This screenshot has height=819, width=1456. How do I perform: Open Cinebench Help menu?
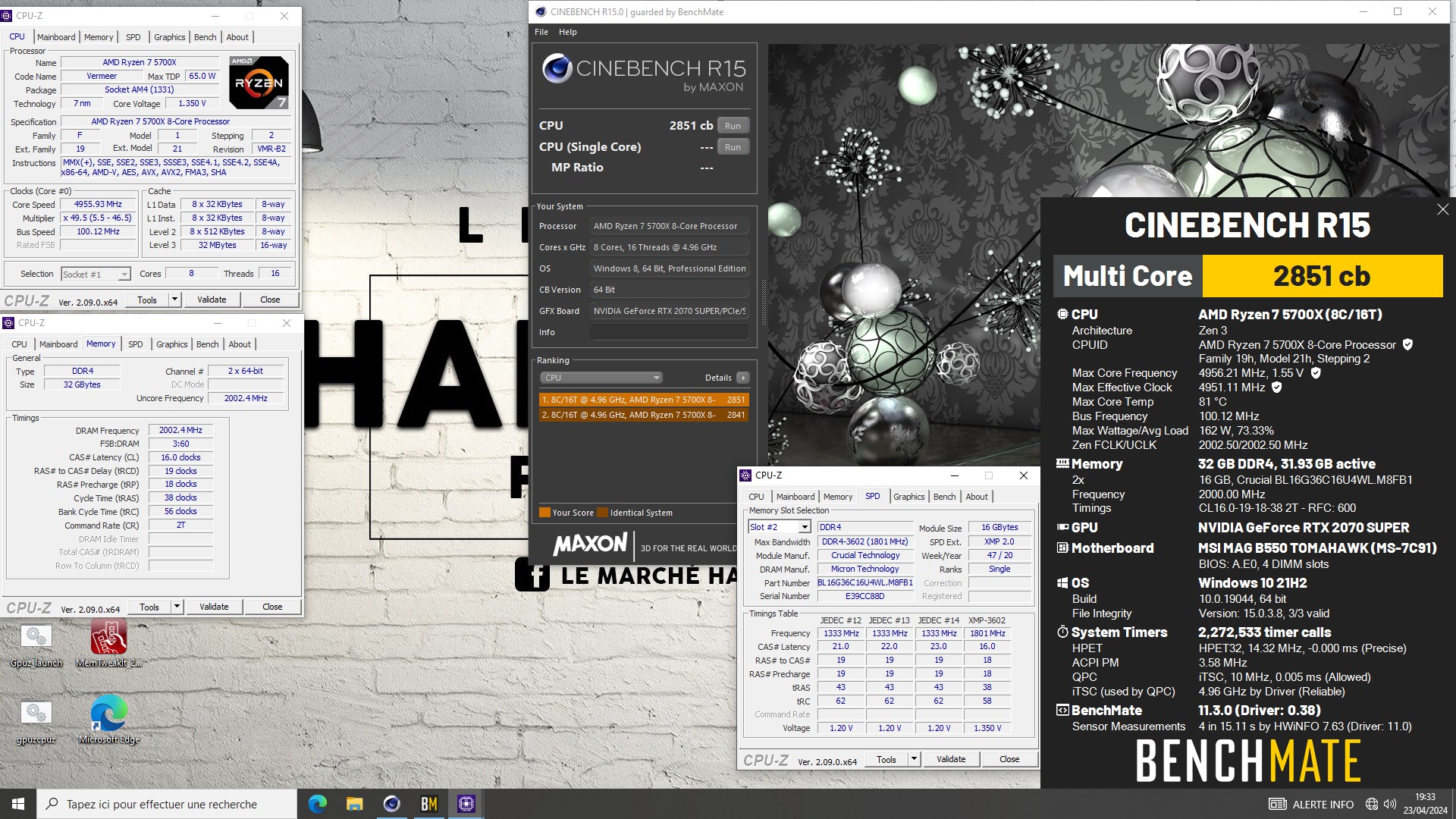click(x=567, y=32)
